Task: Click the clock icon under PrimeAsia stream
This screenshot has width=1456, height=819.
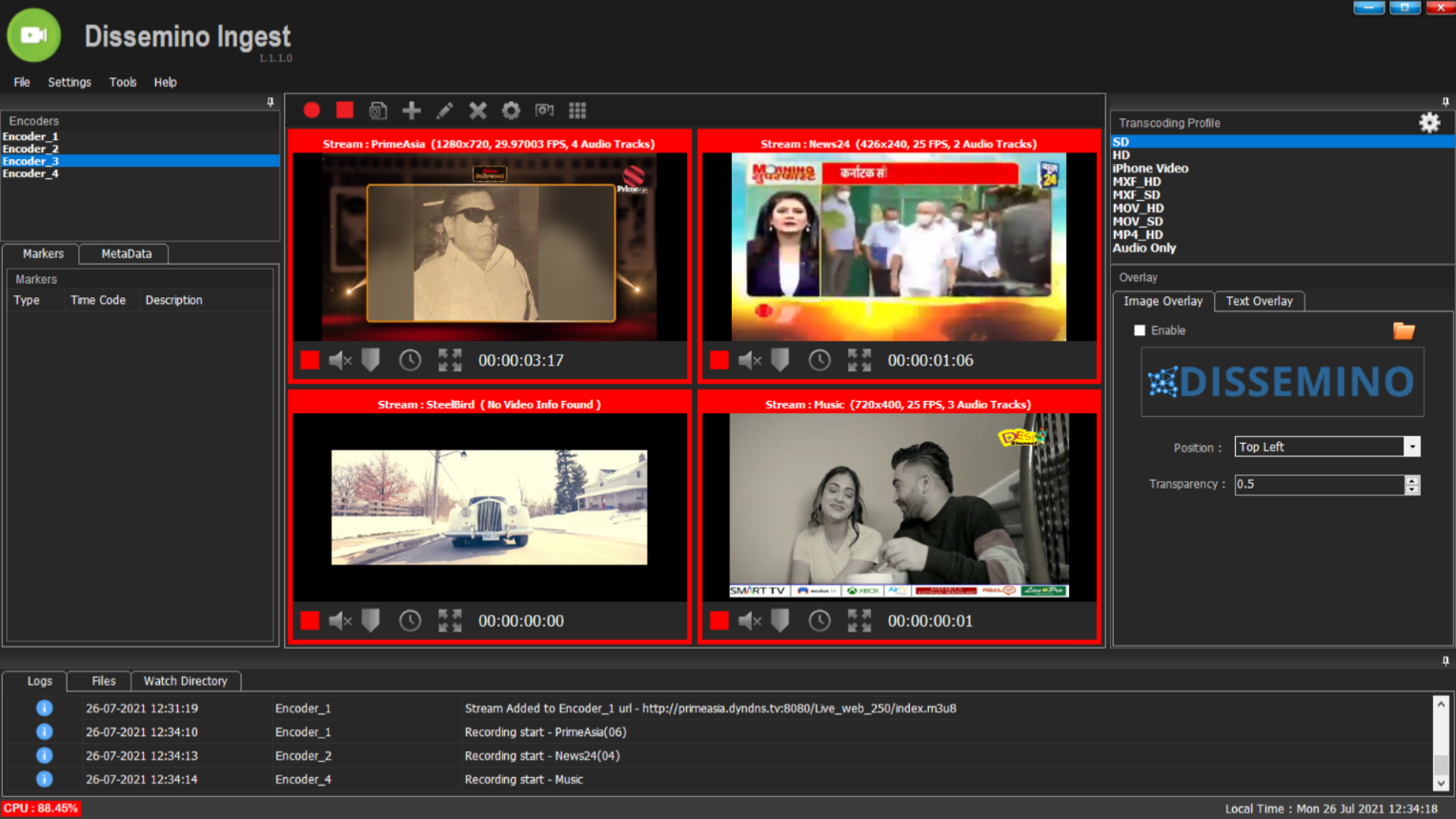Action: tap(410, 360)
